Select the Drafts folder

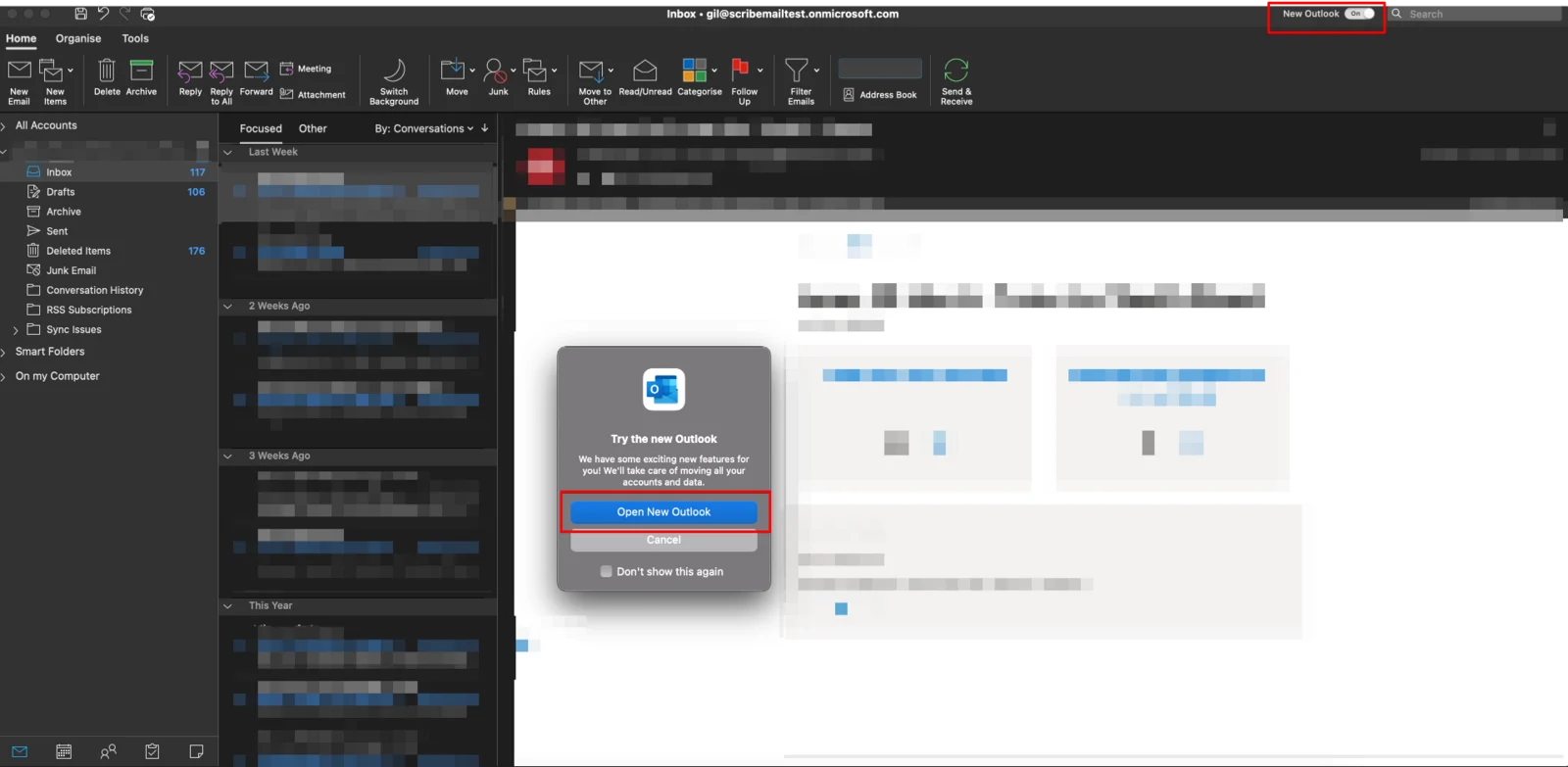tap(109, 192)
